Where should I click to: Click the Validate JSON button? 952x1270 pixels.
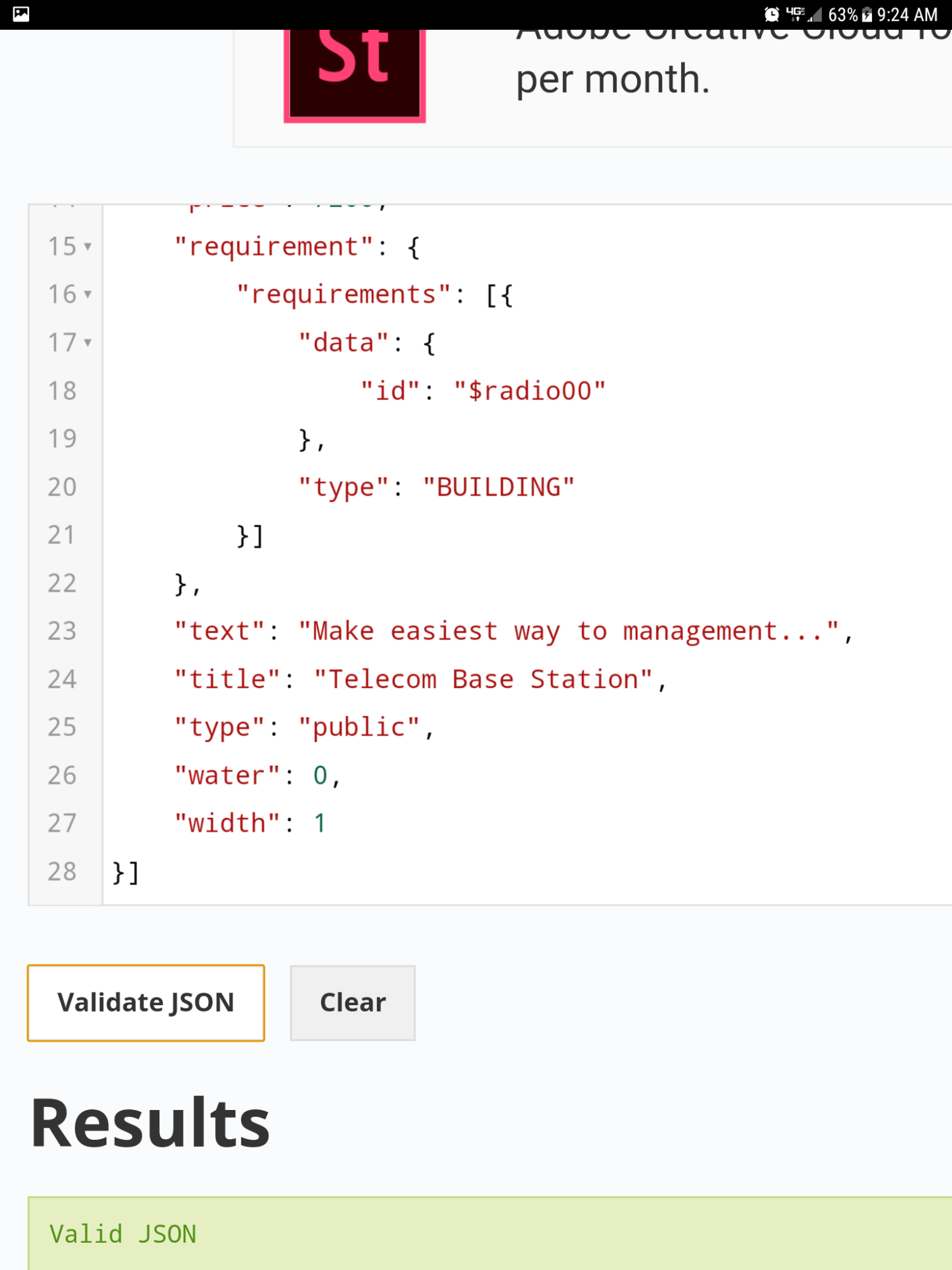point(145,1003)
